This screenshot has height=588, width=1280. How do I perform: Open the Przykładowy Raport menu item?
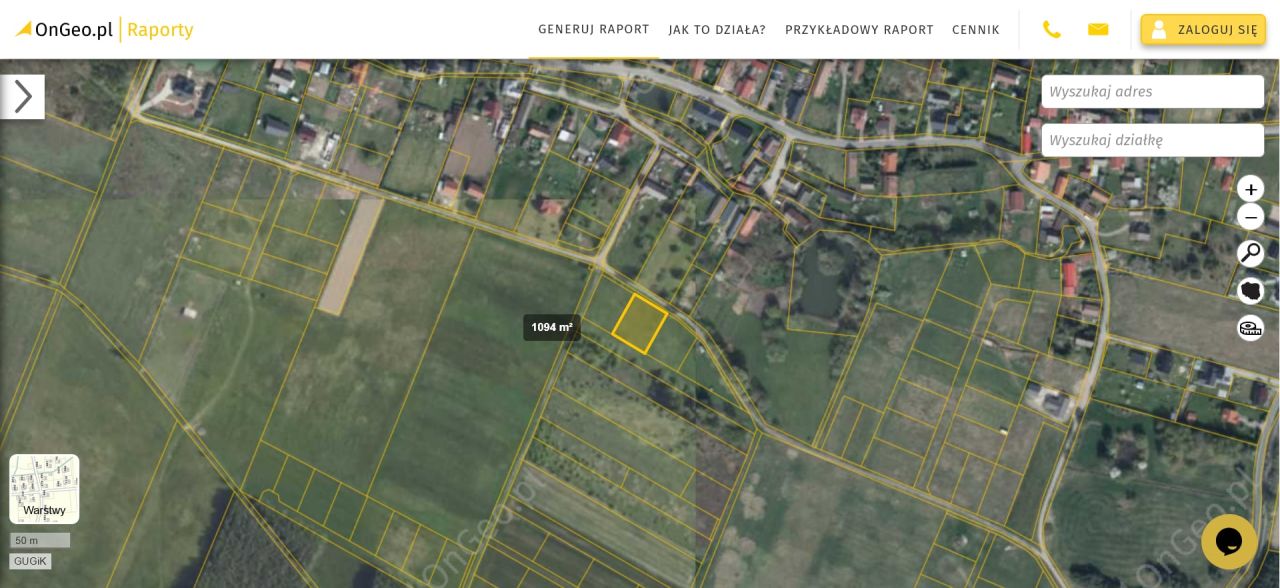point(859,30)
